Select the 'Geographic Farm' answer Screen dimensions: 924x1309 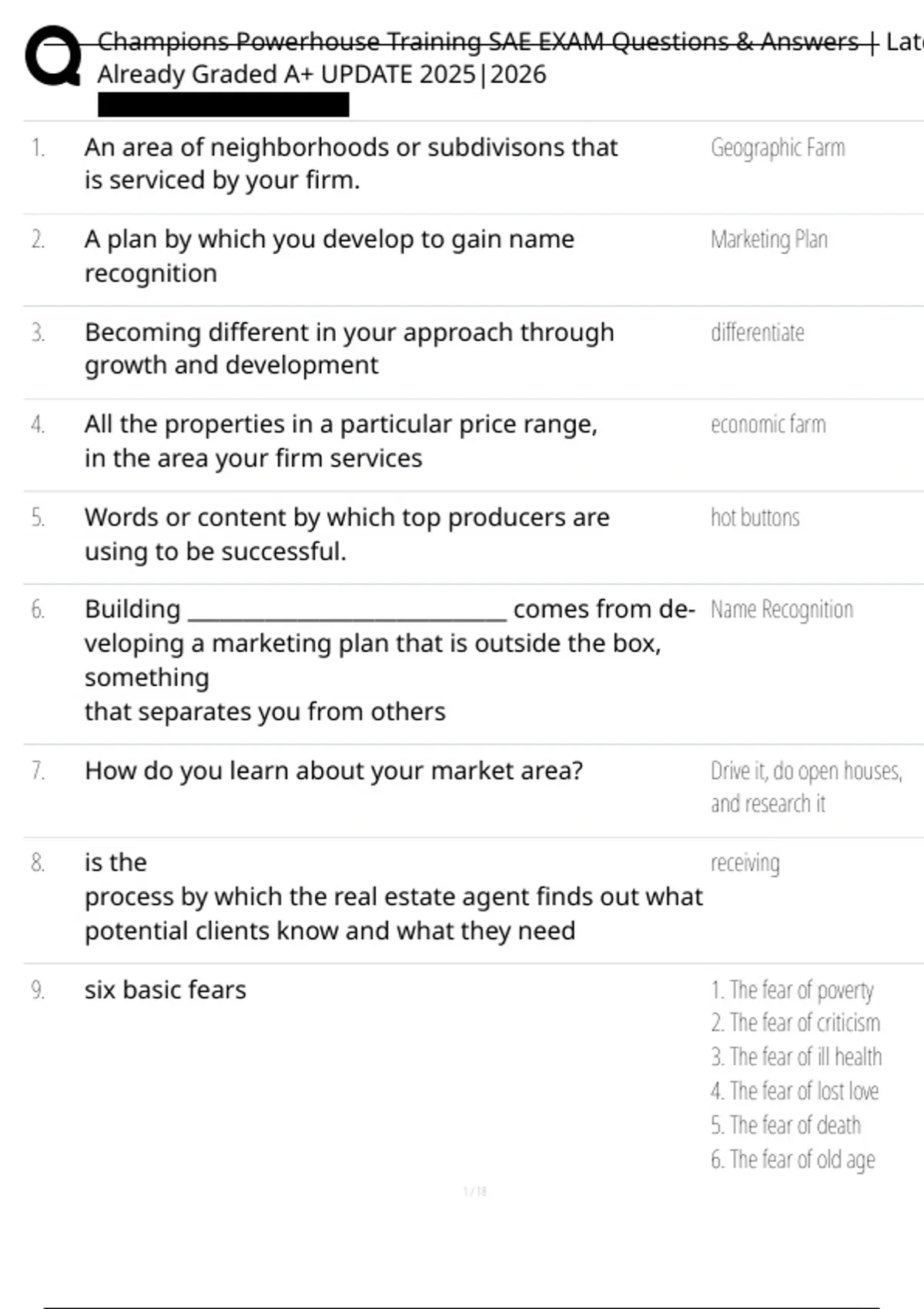click(778, 147)
